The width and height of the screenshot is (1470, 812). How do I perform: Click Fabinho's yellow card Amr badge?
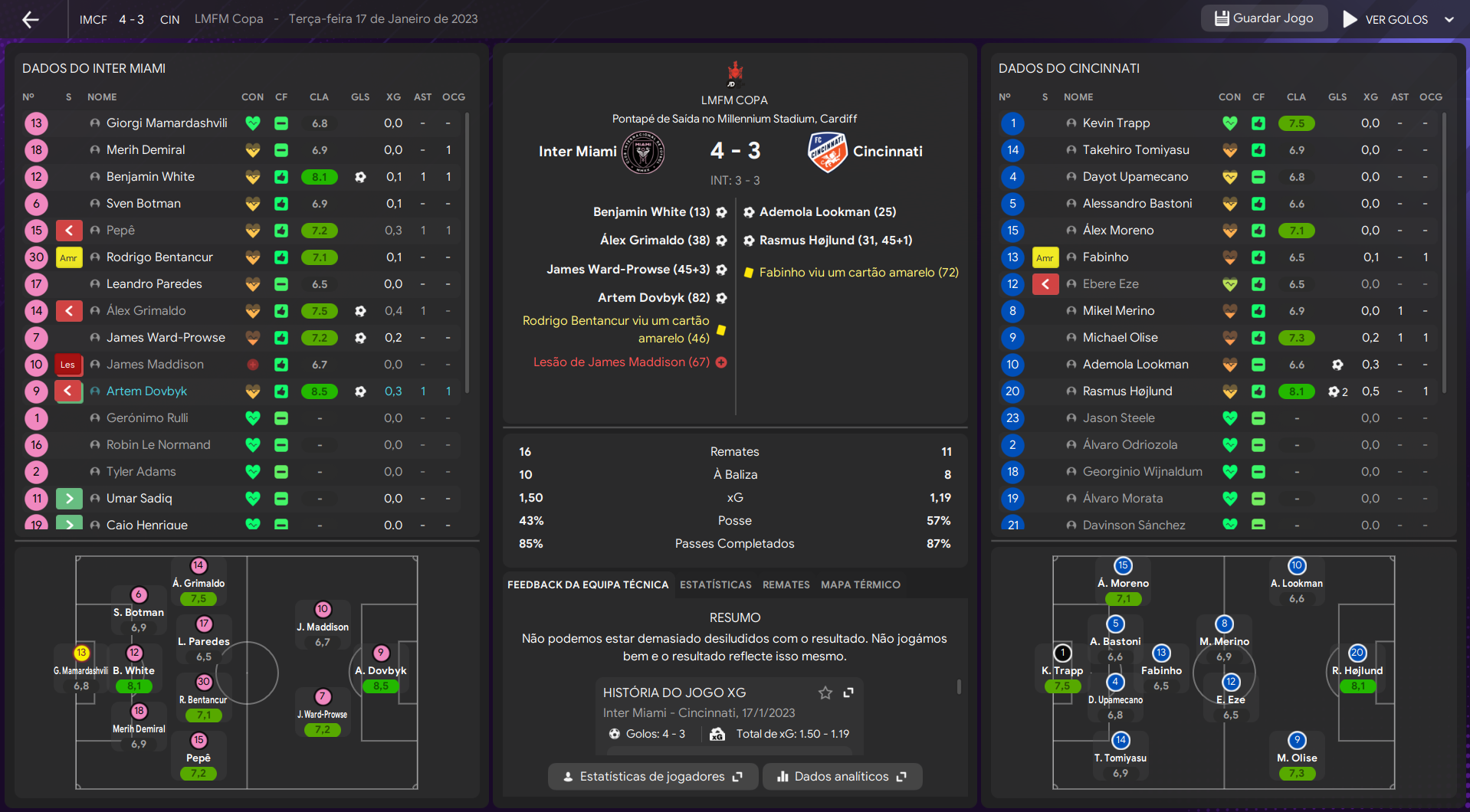click(1045, 257)
